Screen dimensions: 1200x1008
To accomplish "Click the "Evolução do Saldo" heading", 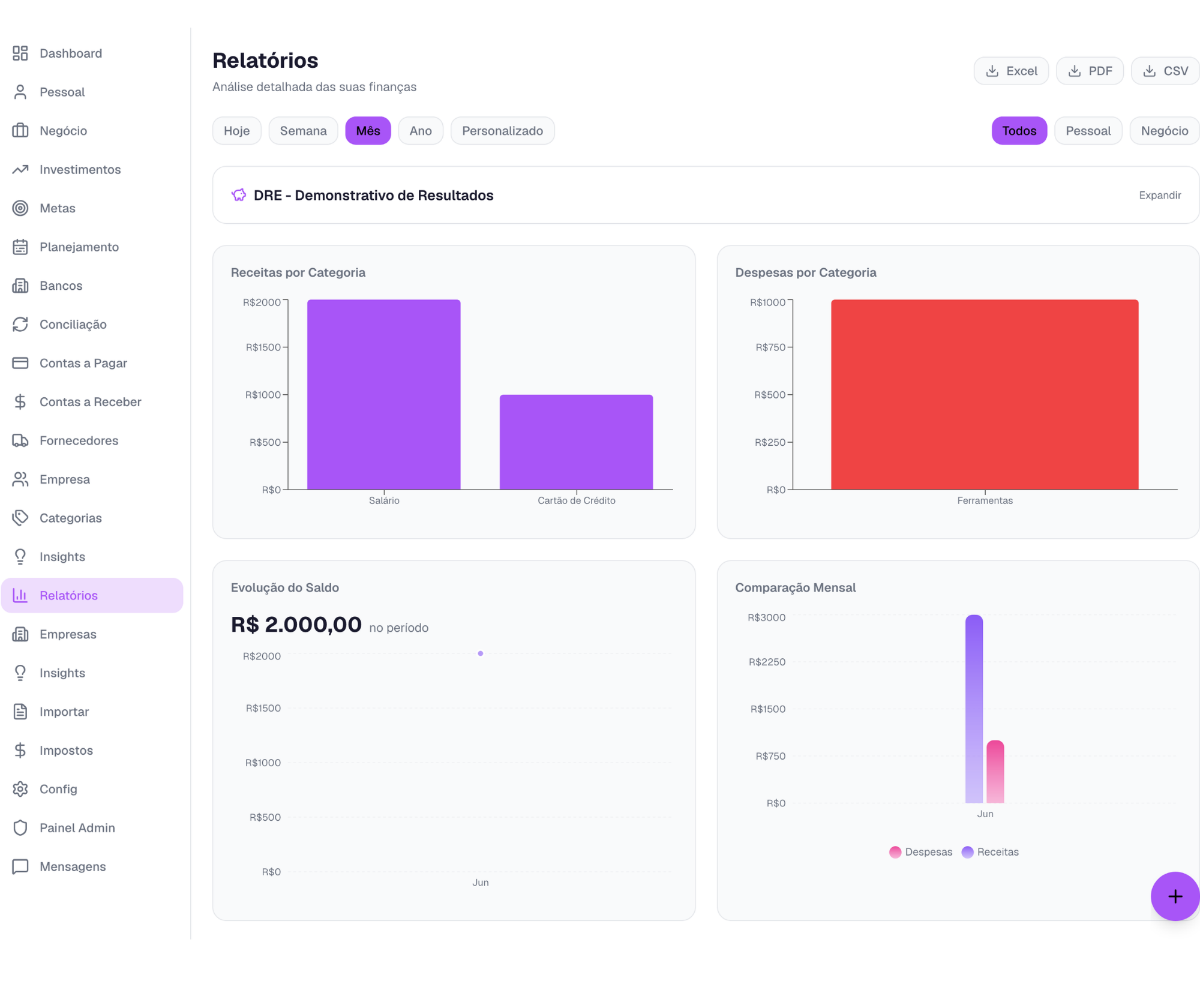I will pyautogui.click(x=285, y=587).
